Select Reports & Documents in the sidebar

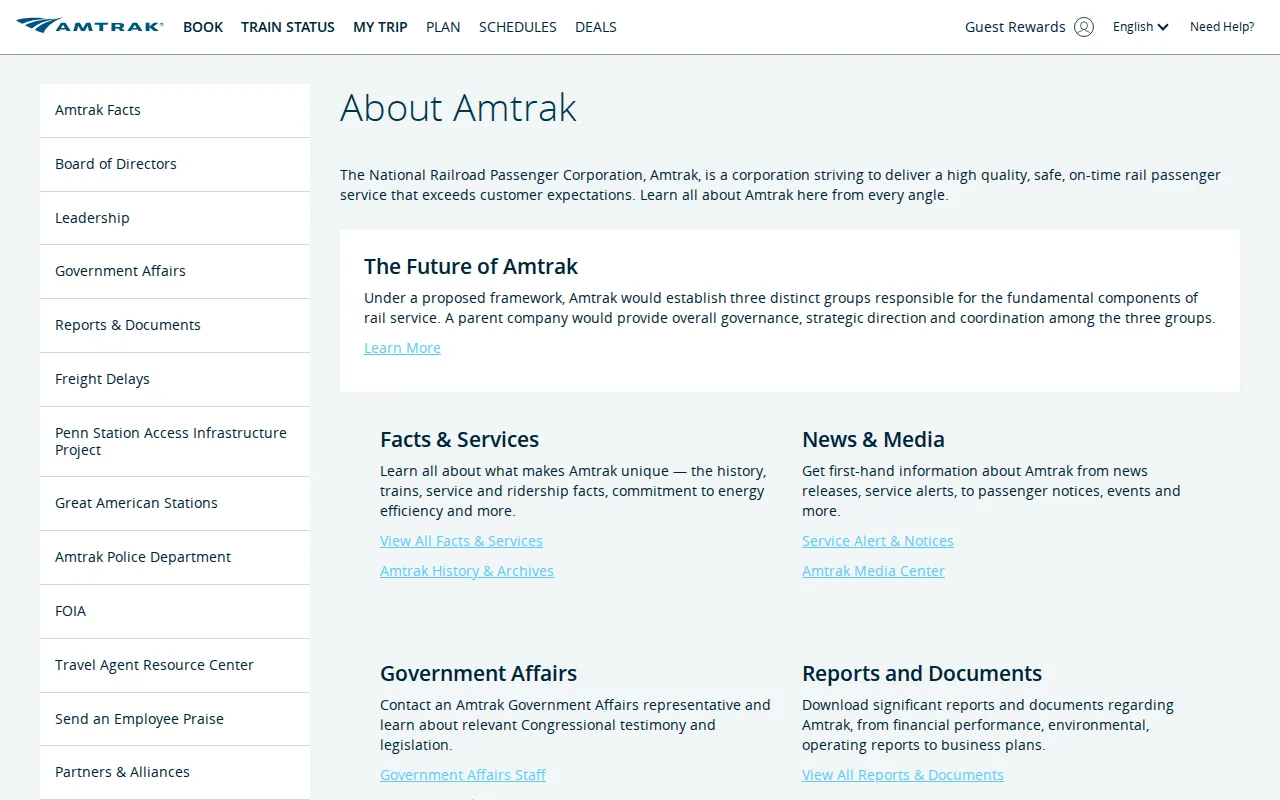click(175, 325)
